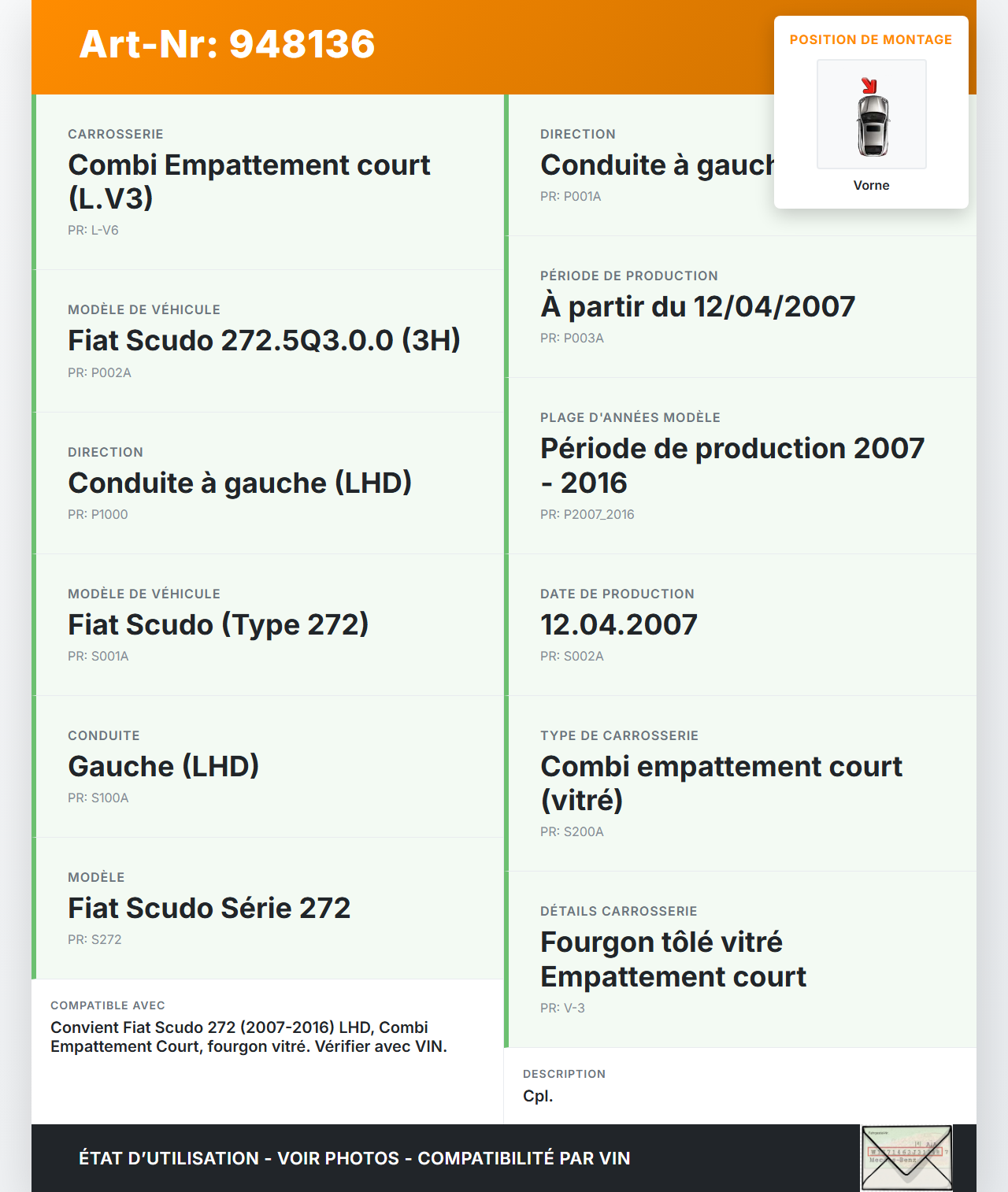
Task: Click the silver car top-view icon
Action: (x=873, y=126)
